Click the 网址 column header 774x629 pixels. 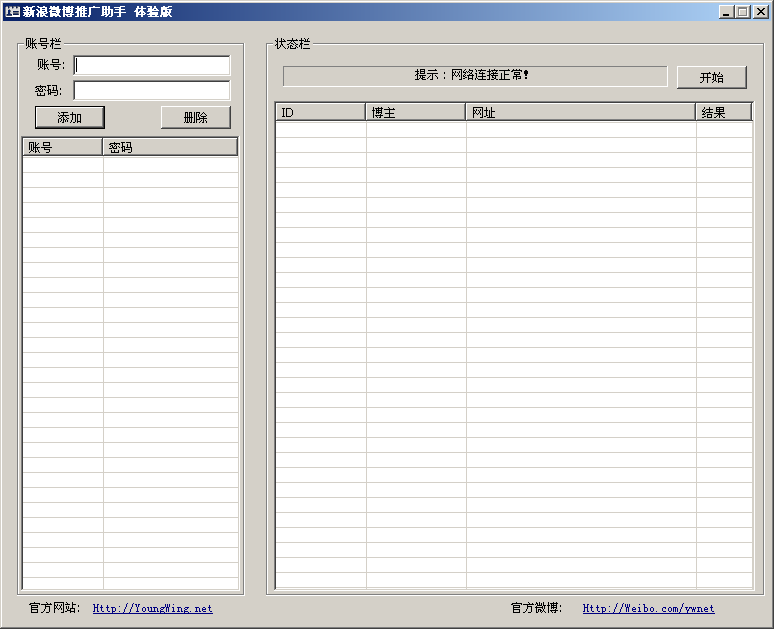(x=580, y=112)
